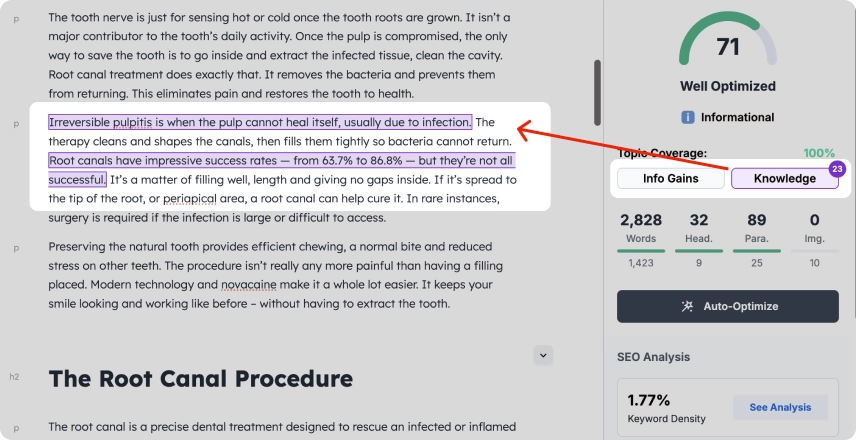
Task: Click the purple 23 badge on Knowledge
Action: [x=837, y=169]
